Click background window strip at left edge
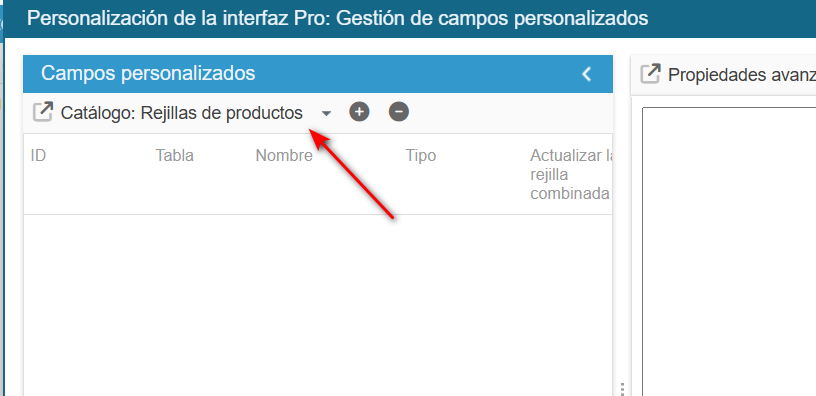Viewport: 816px width, 396px height. click(2, 208)
